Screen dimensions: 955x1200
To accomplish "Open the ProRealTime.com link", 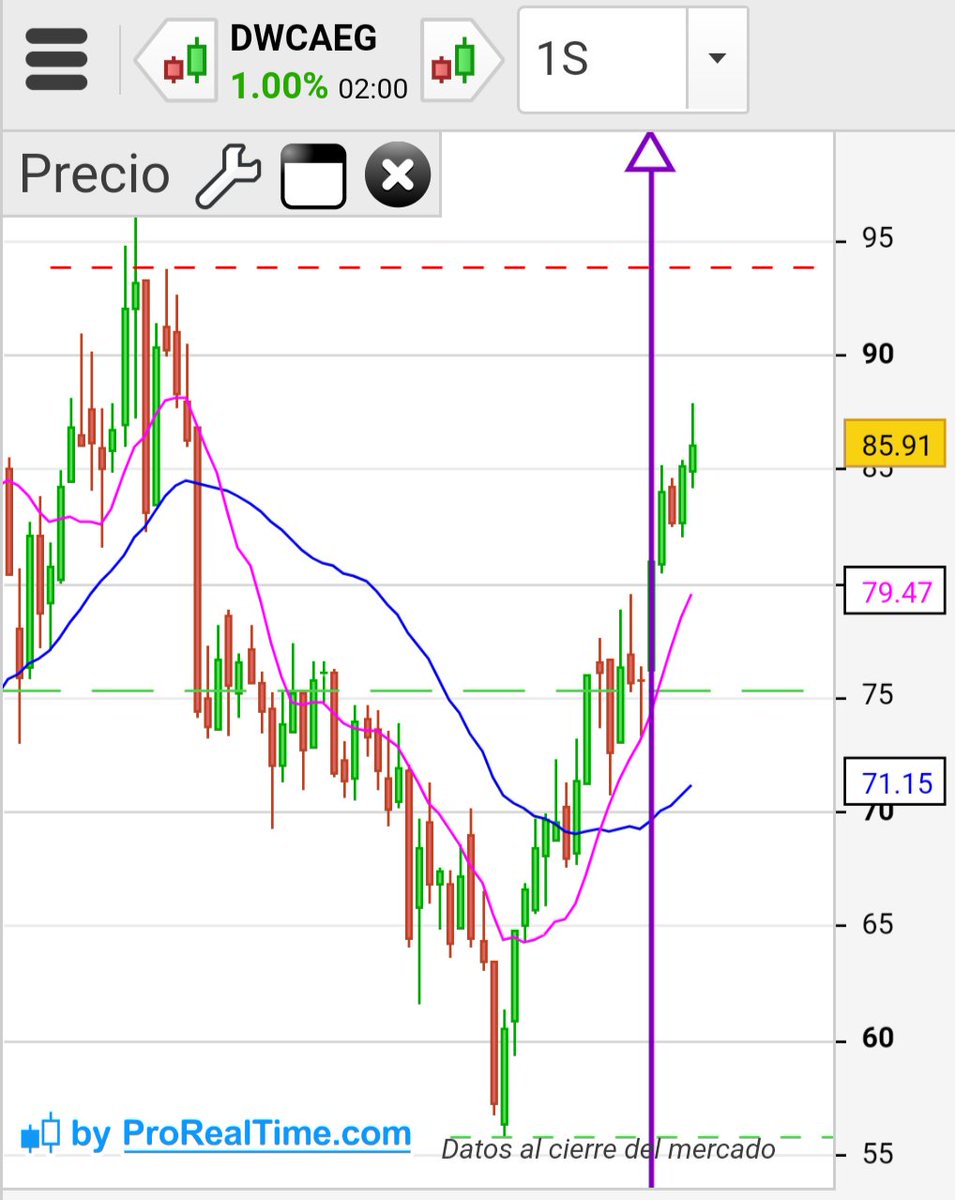I will tap(267, 1134).
